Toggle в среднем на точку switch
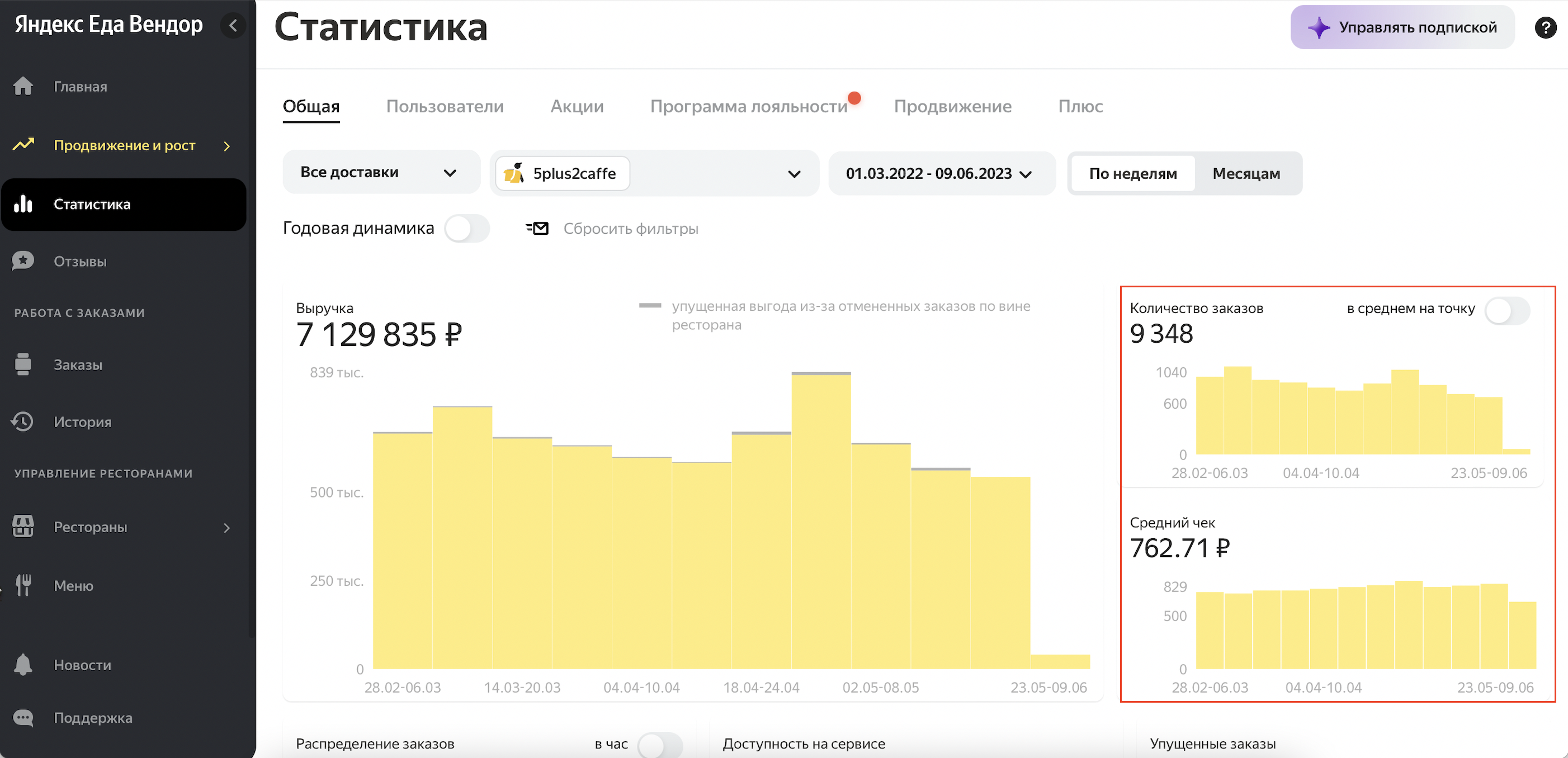The width and height of the screenshot is (1568, 758). [1506, 311]
